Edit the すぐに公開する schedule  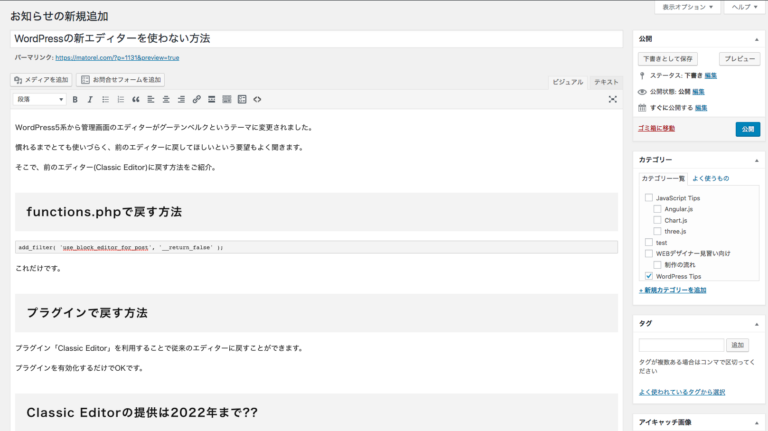coord(701,108)
